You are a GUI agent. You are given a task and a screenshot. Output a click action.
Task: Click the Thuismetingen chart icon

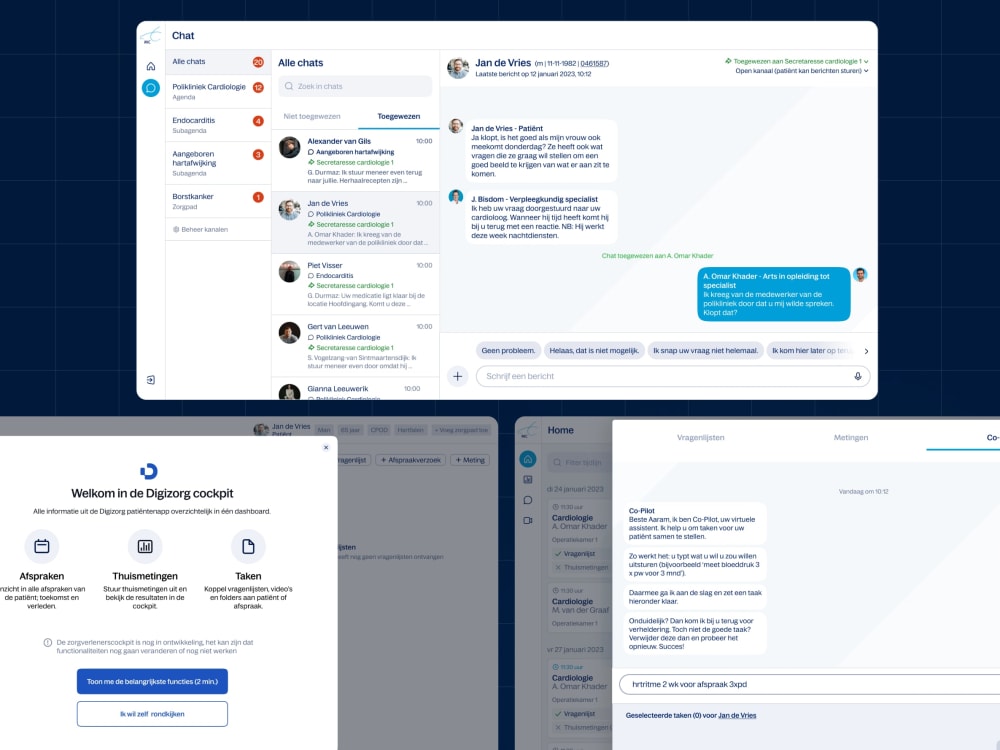coord(145,547)
